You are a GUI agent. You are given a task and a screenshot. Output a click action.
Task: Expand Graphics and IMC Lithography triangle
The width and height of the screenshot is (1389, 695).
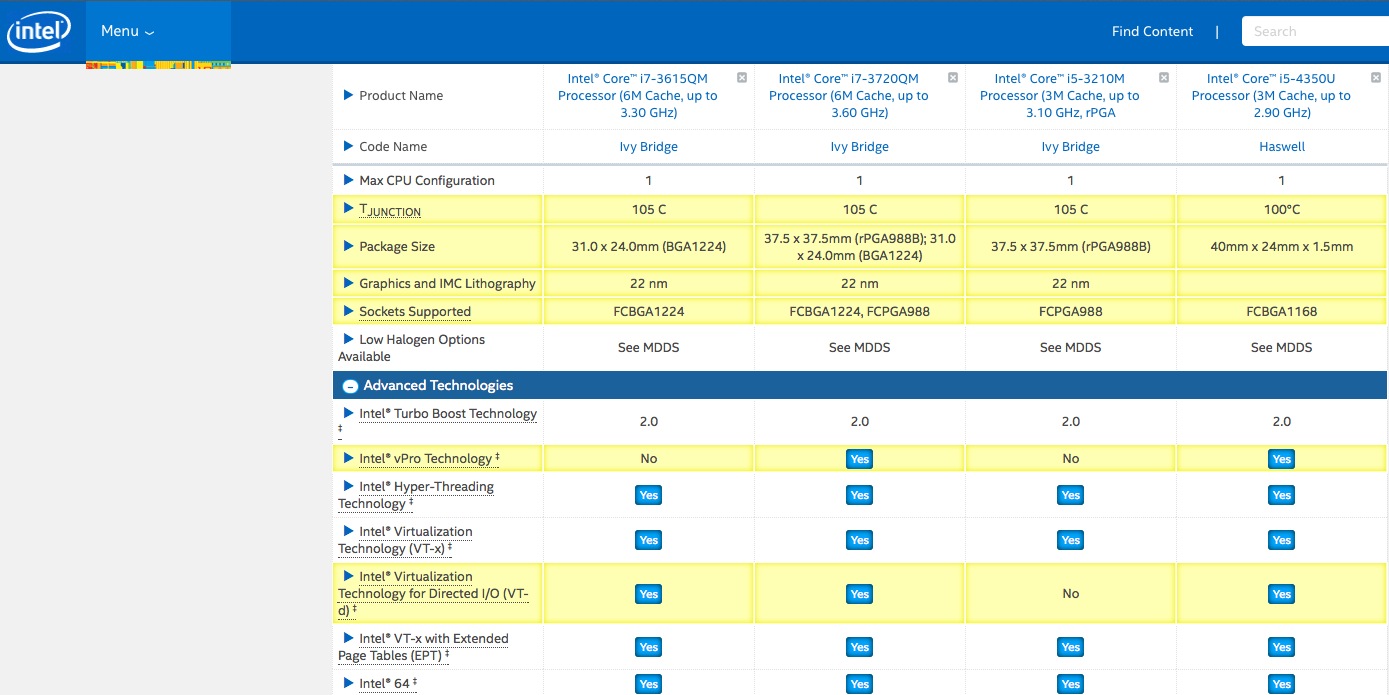click(348, 283)
